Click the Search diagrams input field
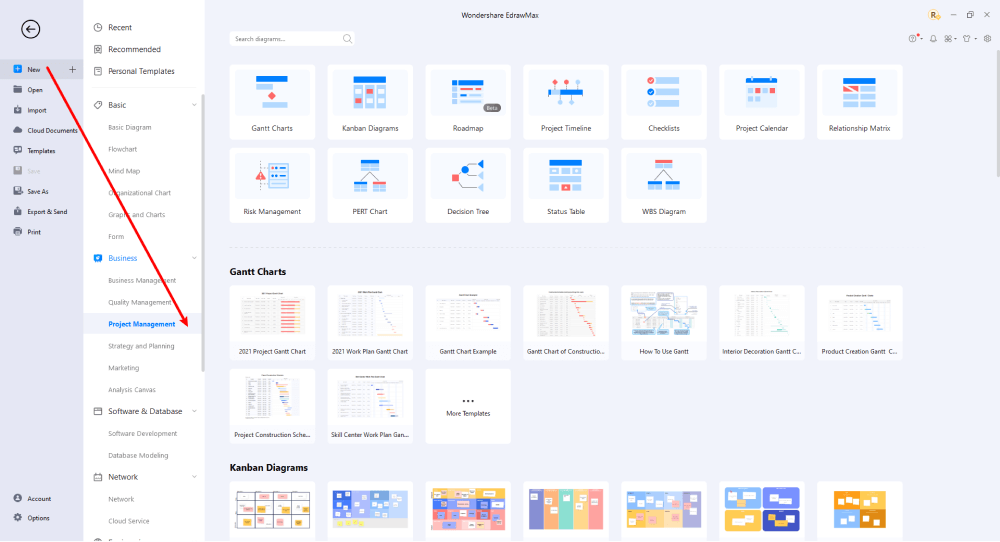 tap(291, 39)
